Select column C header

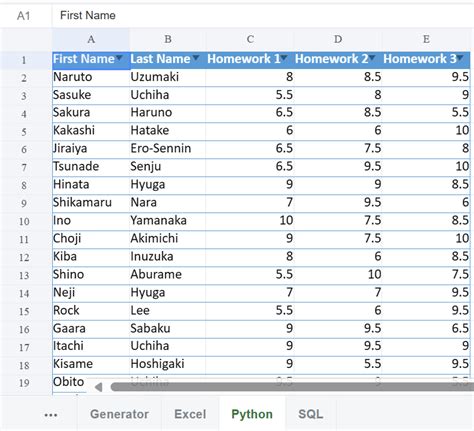click(250, 39)
